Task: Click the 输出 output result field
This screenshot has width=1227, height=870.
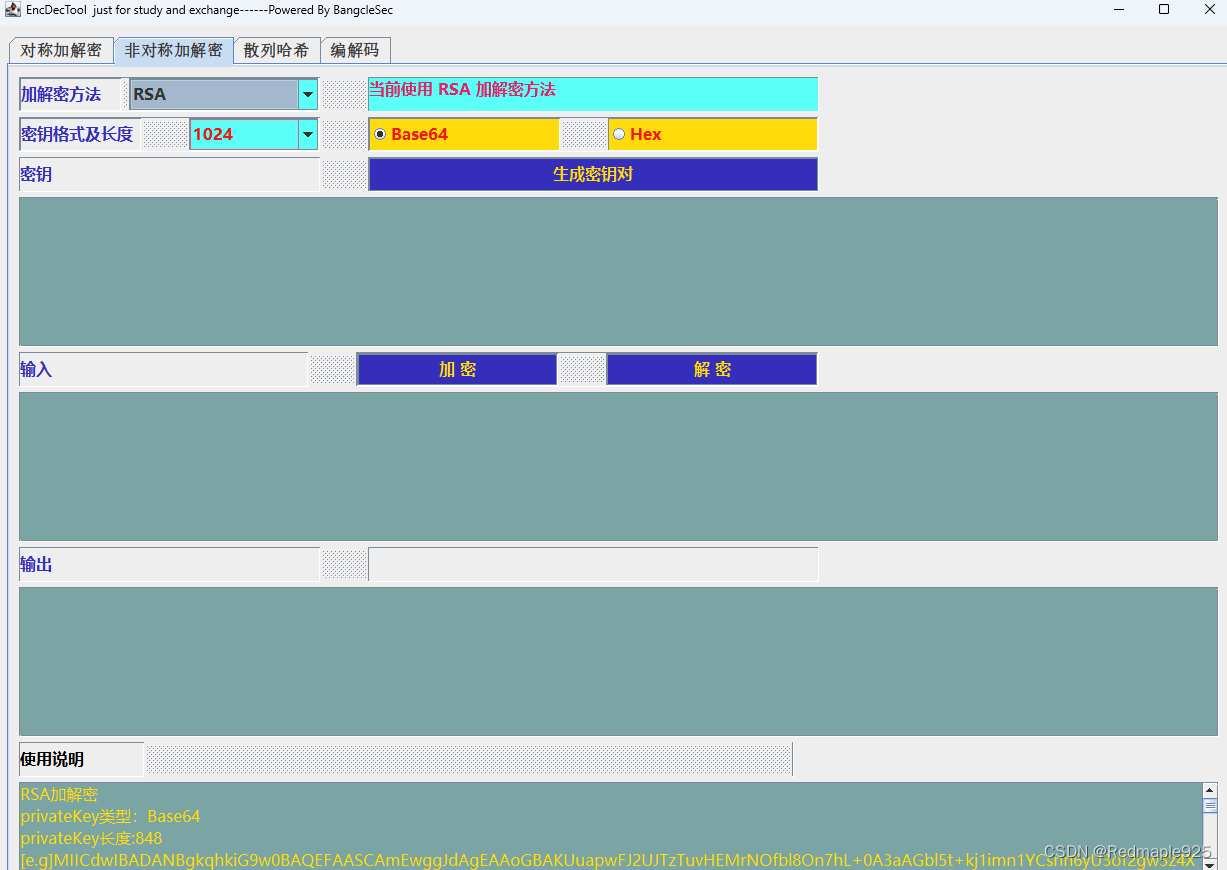Action: [592, 563]
